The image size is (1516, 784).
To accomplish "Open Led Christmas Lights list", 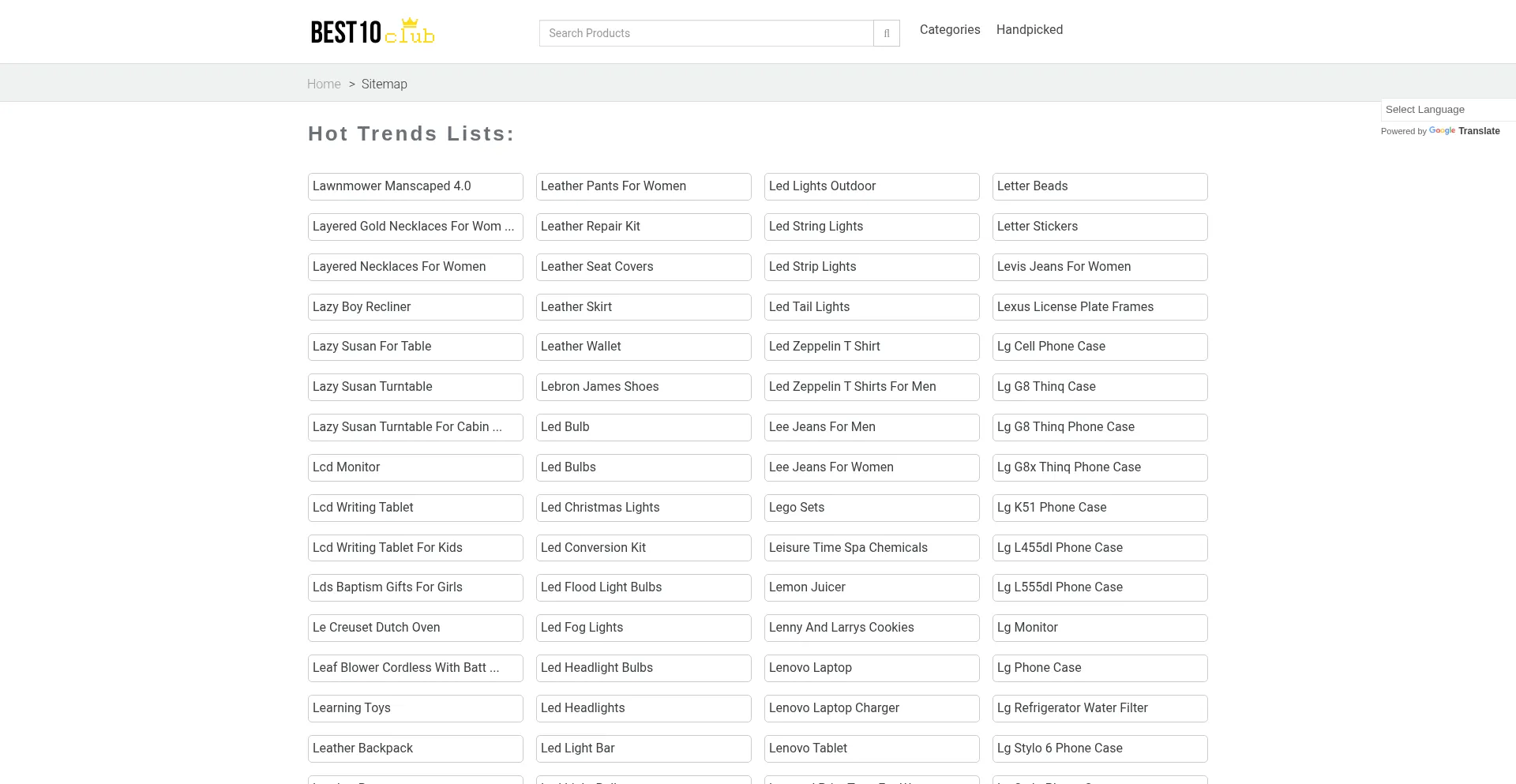I will pyautogui.click(x=643, y=508).
